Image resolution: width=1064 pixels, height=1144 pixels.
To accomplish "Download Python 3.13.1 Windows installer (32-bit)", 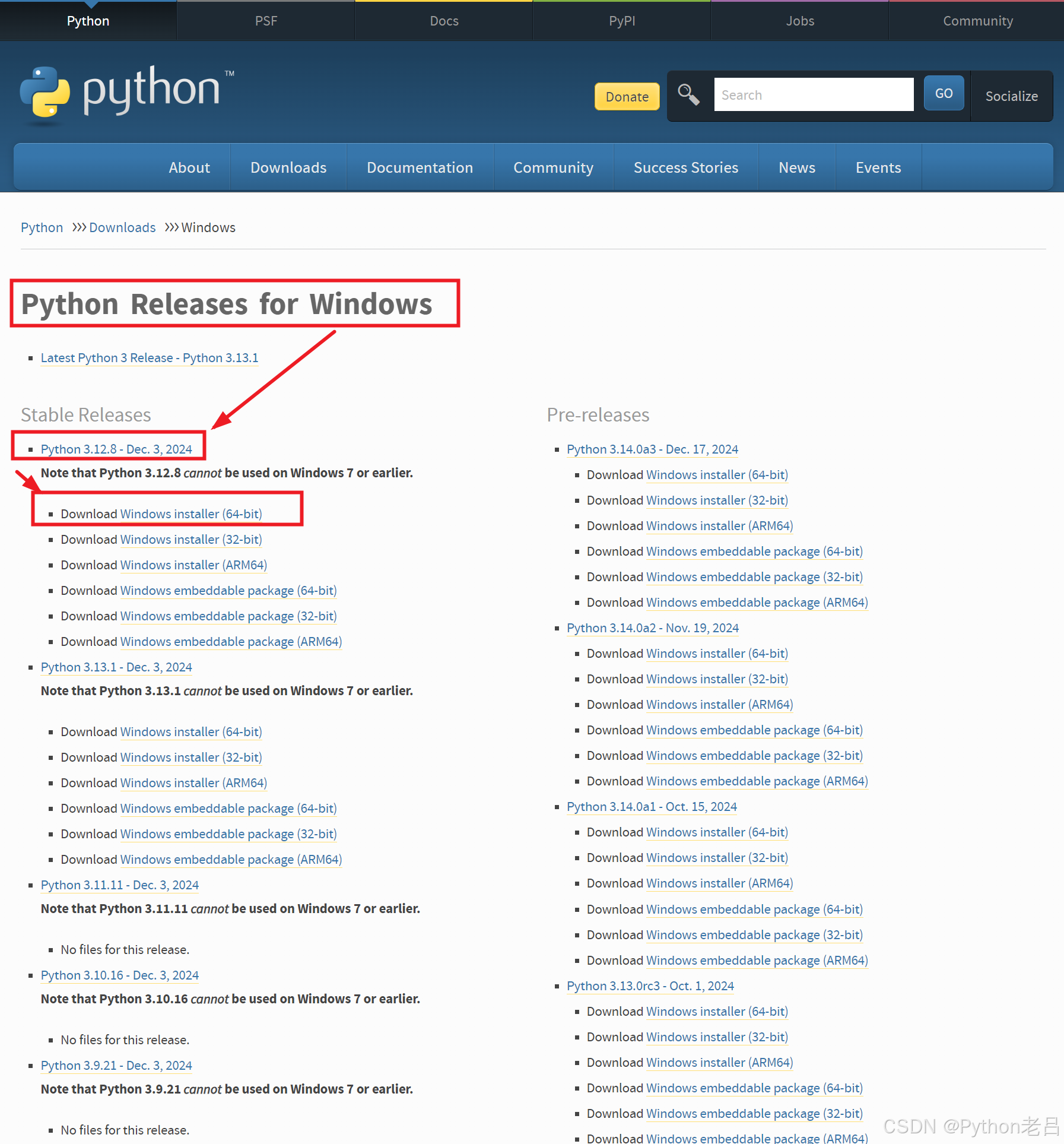I will coord(191,758).
